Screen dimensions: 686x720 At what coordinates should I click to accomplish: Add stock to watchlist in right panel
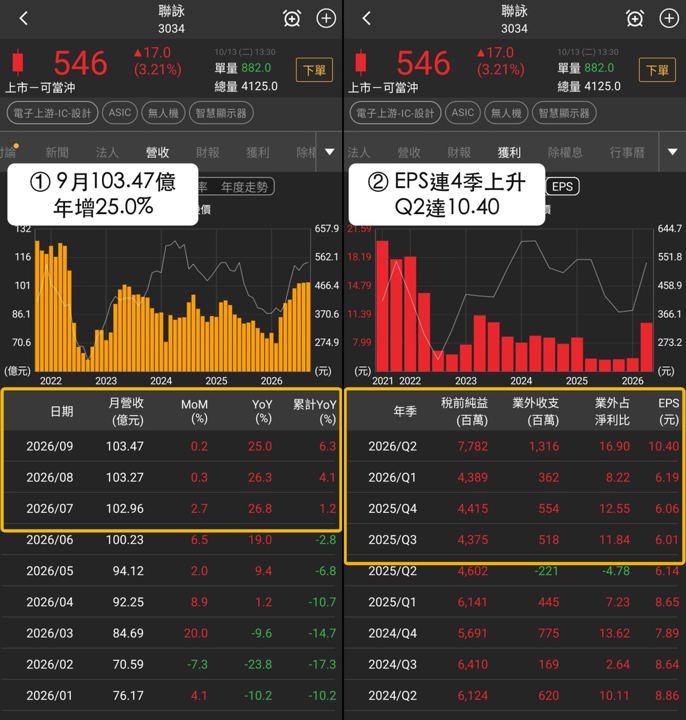tap(669, 19)
